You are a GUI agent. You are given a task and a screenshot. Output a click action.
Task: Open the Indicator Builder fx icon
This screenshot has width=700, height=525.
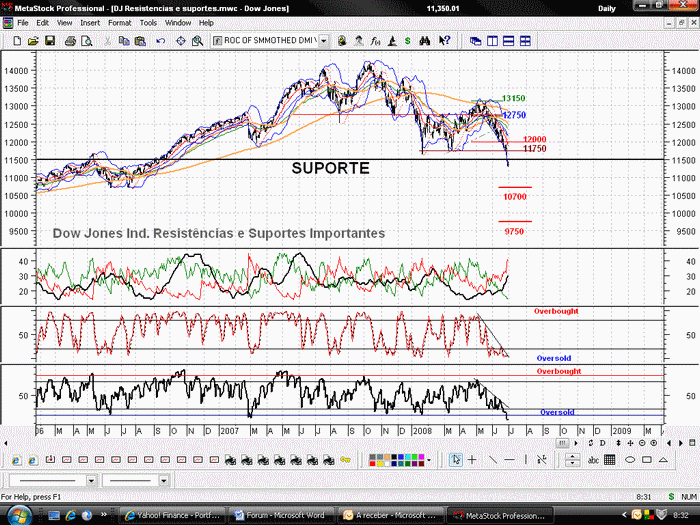click(x=375, y=41)
